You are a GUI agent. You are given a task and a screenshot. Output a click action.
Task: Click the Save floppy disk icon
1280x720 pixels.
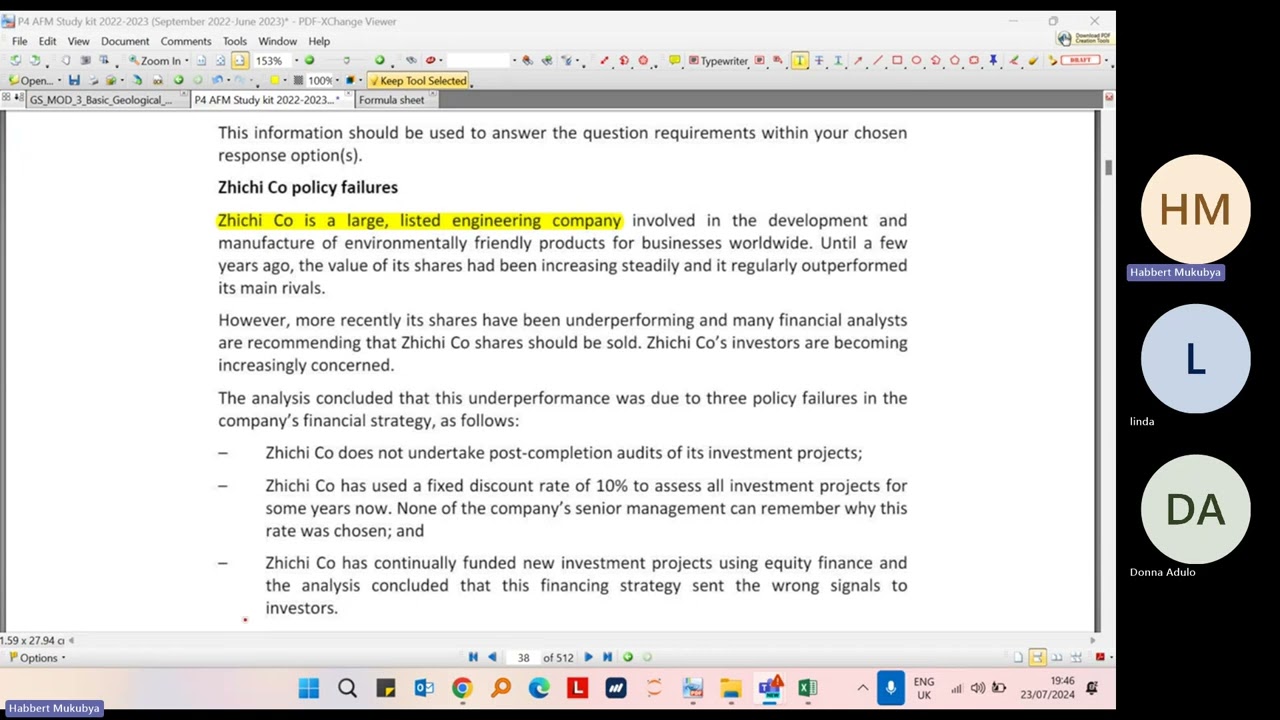point(74,81)
